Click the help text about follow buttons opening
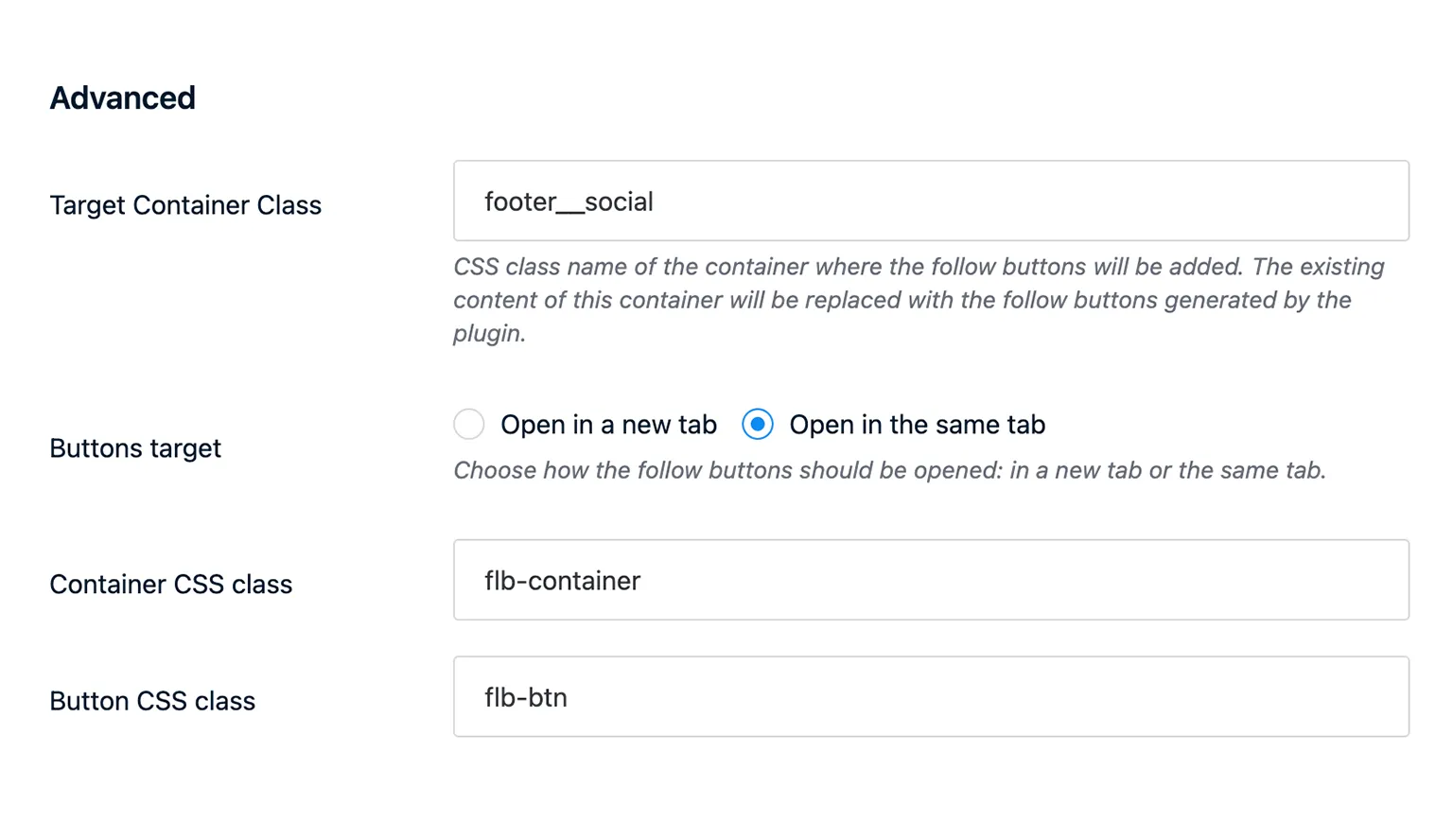 [889, 470]
